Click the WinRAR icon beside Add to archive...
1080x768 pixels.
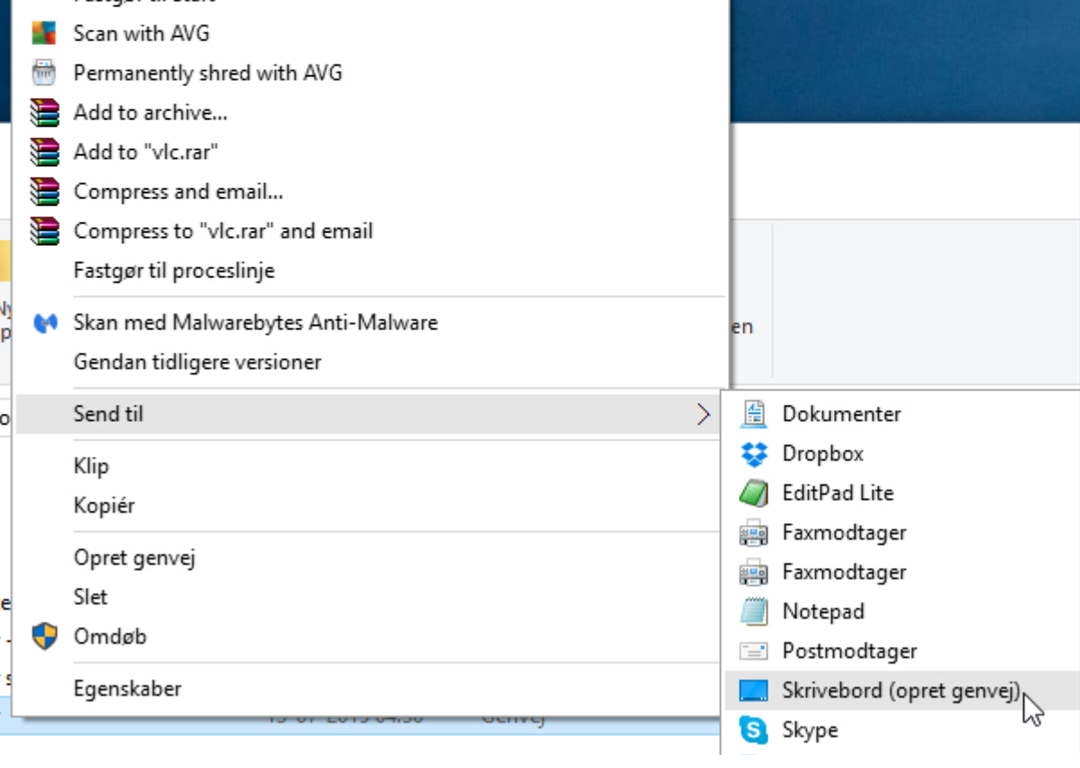point(44,112)
